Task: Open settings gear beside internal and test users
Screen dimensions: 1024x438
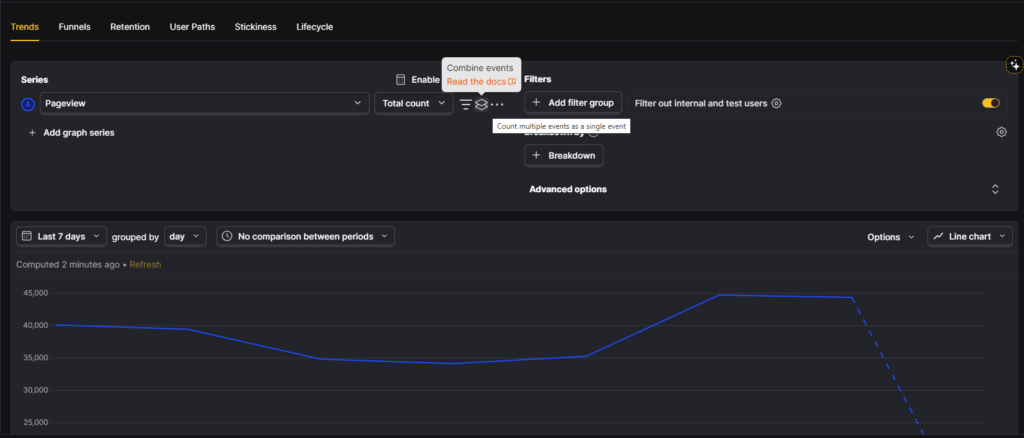Action: [x=776, y=103]
